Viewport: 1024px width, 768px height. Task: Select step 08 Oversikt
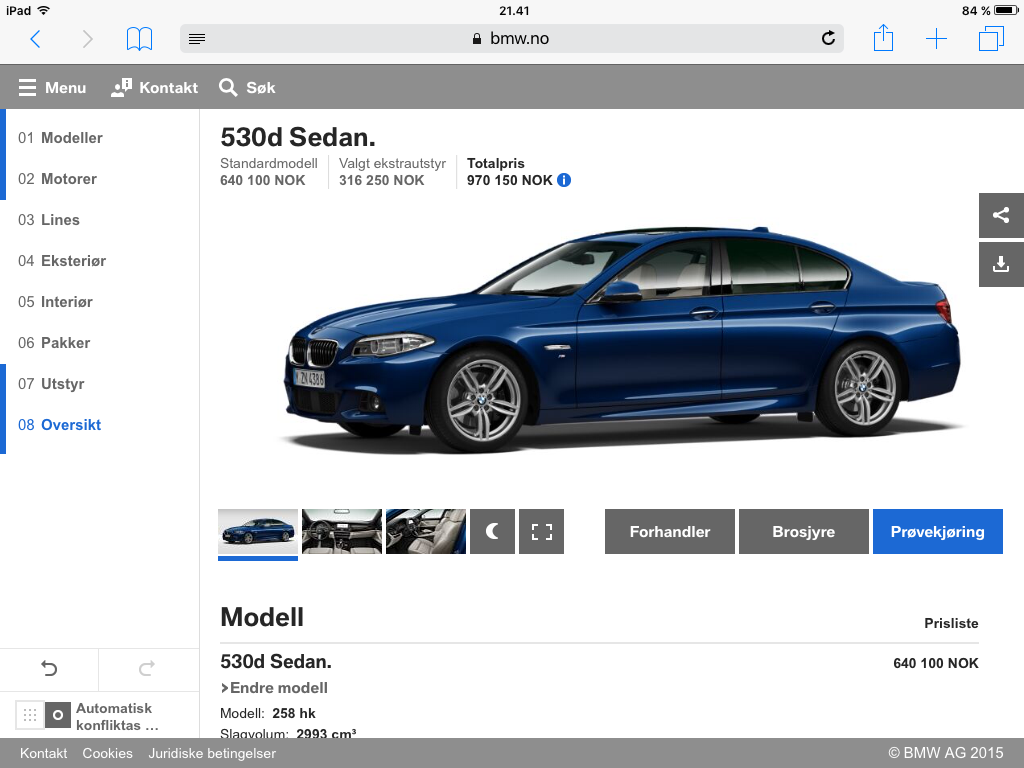(59, 425)
